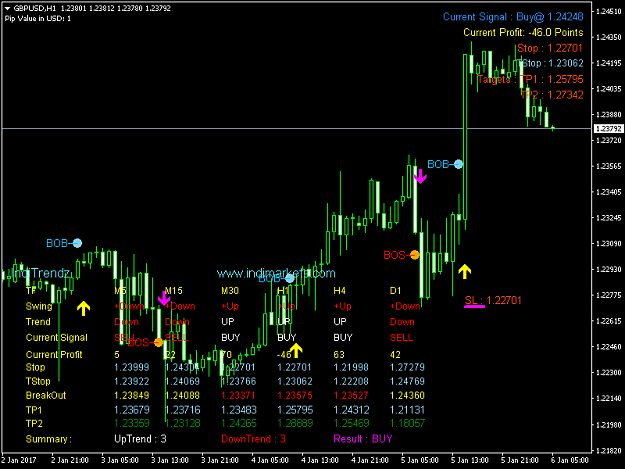
Task: Open the chart dropdown triangle beside GBPUSD,H1
Action: tap(7, 8)
